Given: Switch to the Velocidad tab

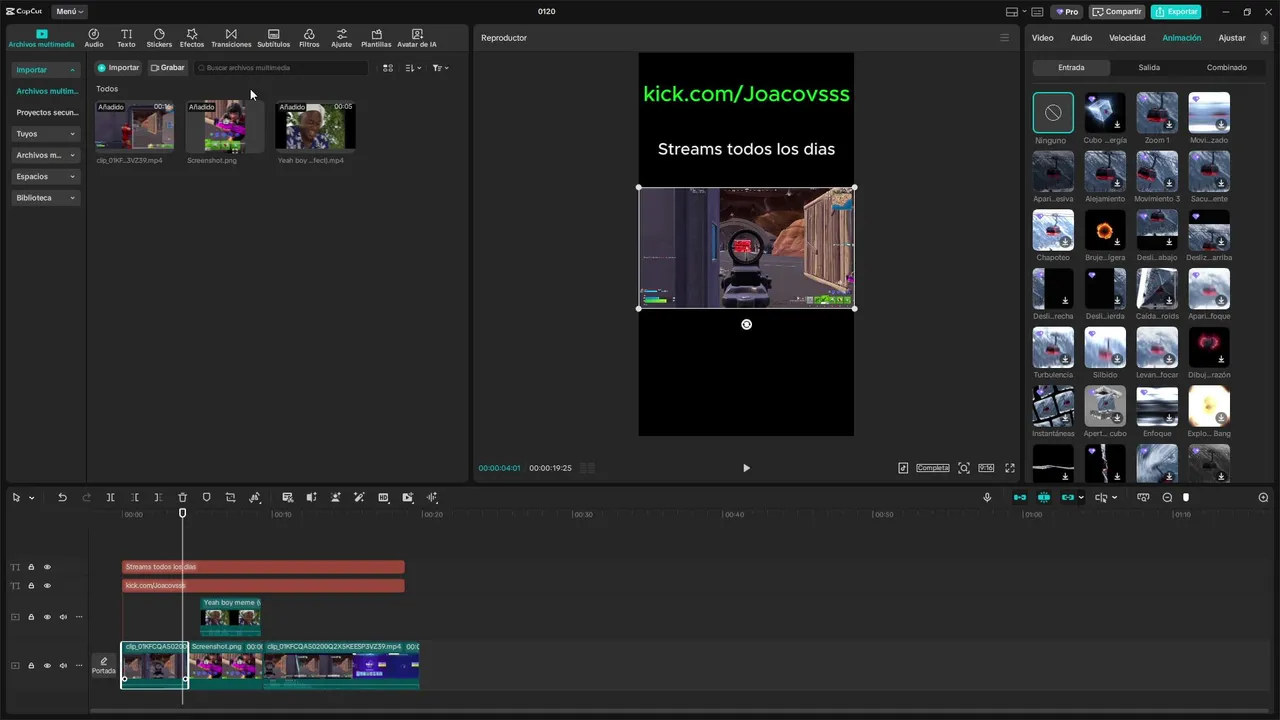Looking at the screenshot, I should (x=1127, y=38).
